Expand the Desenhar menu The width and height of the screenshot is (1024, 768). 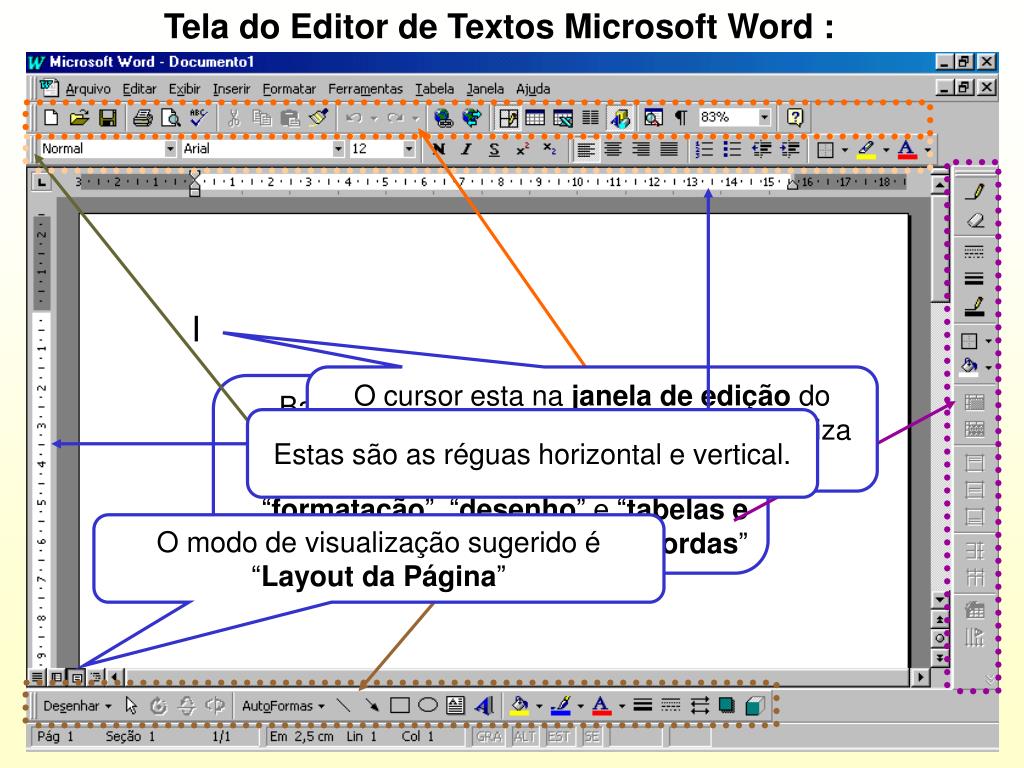tap(77, 706)
